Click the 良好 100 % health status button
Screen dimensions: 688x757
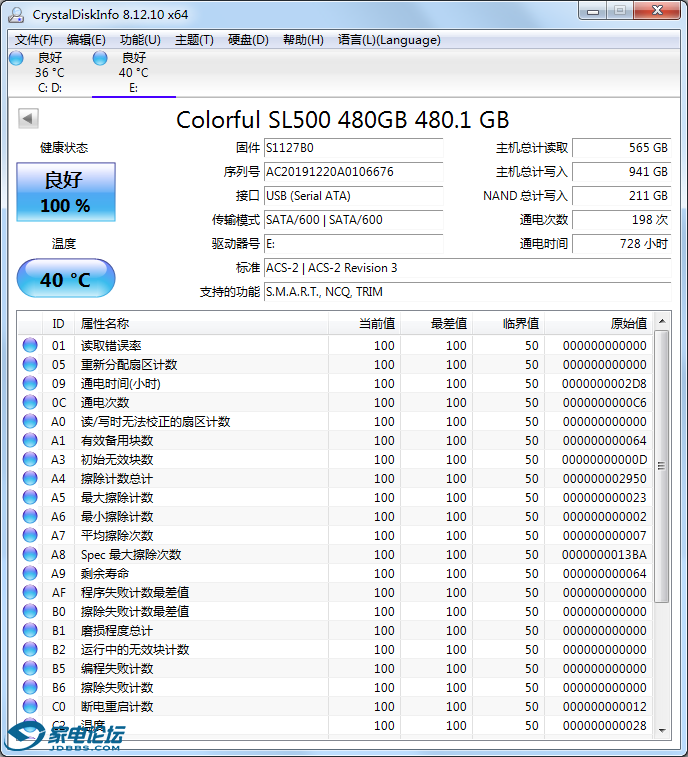pos(66,192)
